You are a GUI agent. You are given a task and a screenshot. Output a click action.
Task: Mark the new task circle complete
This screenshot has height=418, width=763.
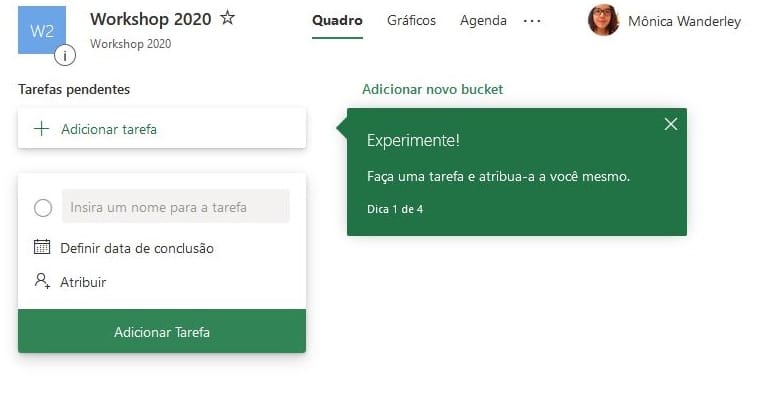coord(43,208)
